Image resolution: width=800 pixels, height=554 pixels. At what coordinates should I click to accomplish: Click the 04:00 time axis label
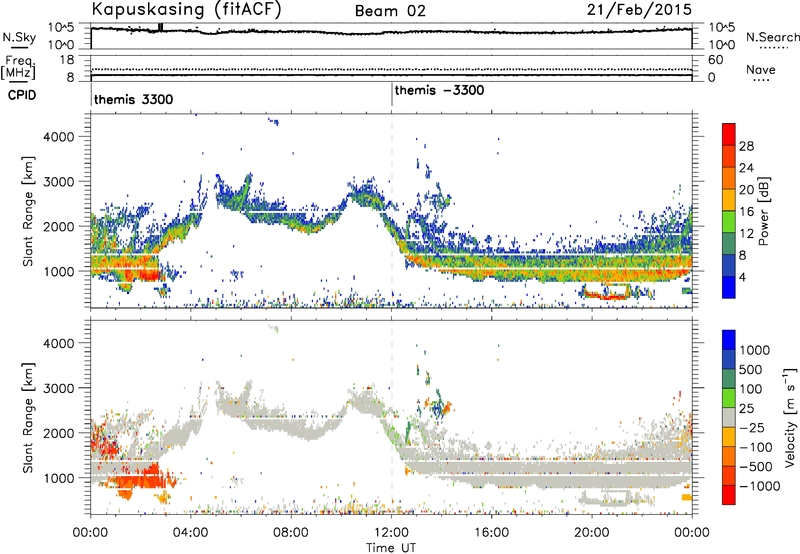pos(191,533)
